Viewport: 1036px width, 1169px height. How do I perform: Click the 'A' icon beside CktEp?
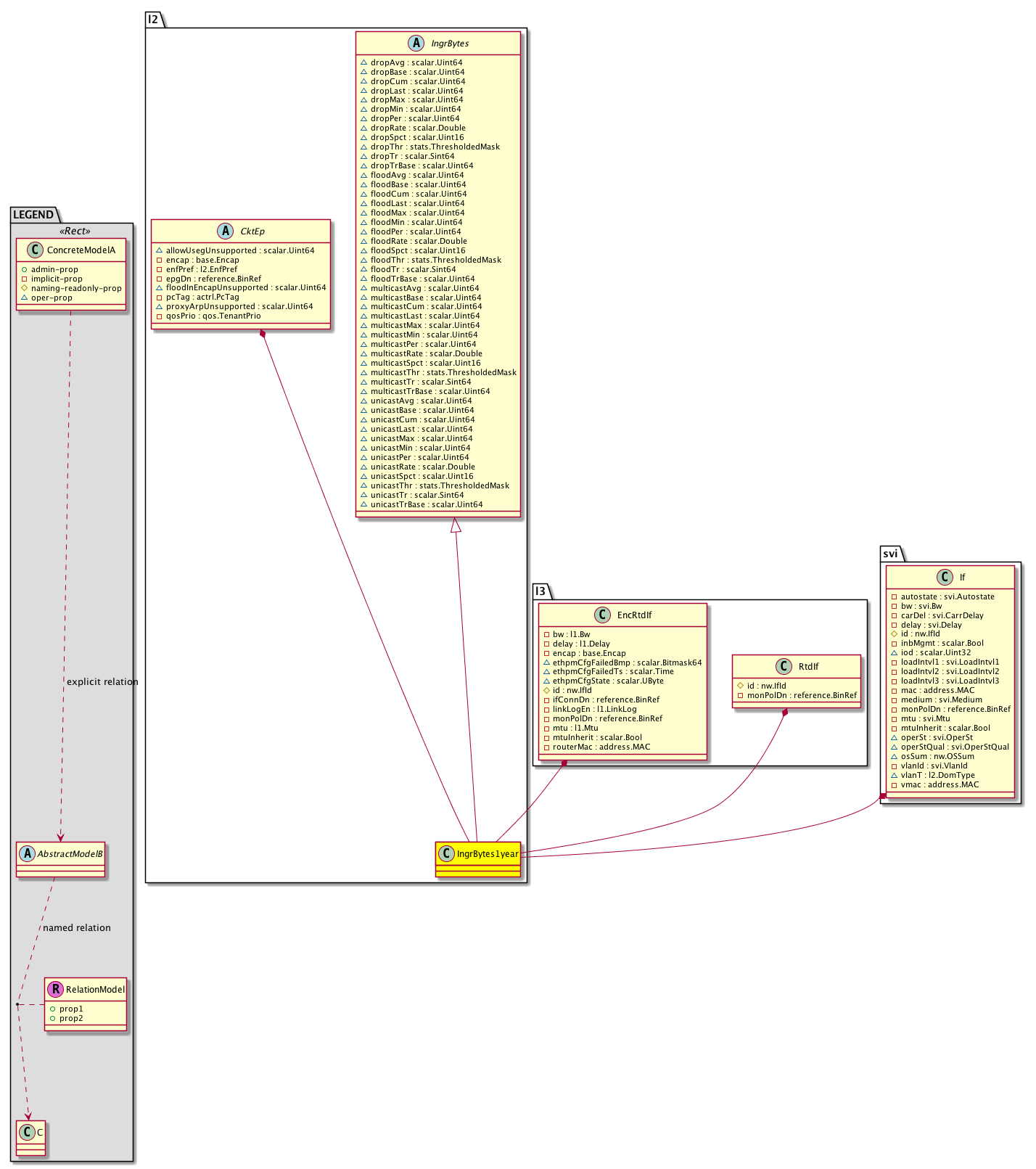point(223,231)
